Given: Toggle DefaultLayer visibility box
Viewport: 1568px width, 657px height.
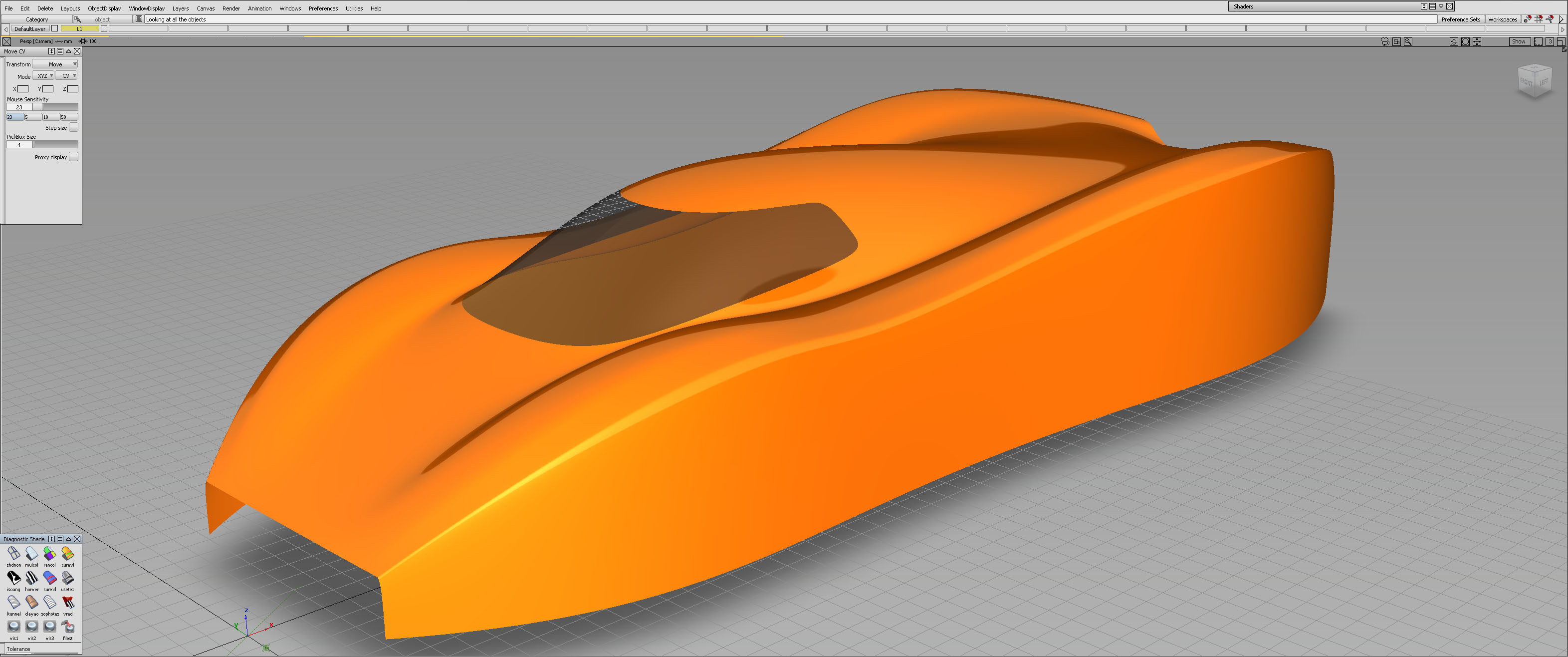Looking at the screenshot, I should tap(55, 28).
